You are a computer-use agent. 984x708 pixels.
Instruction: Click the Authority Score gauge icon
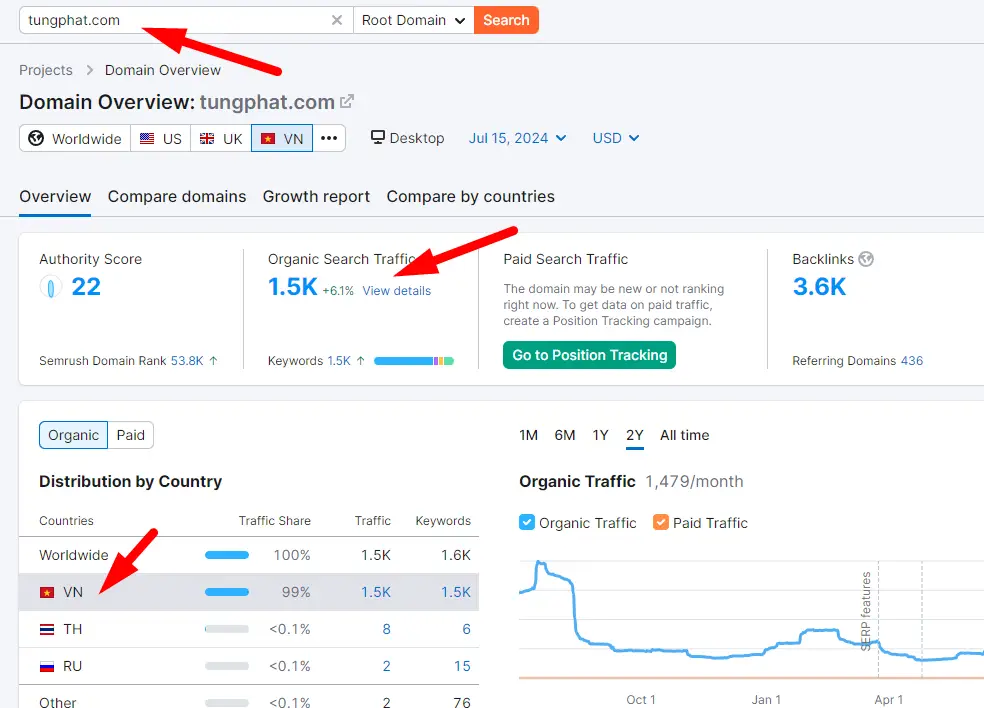click(51, 287)
